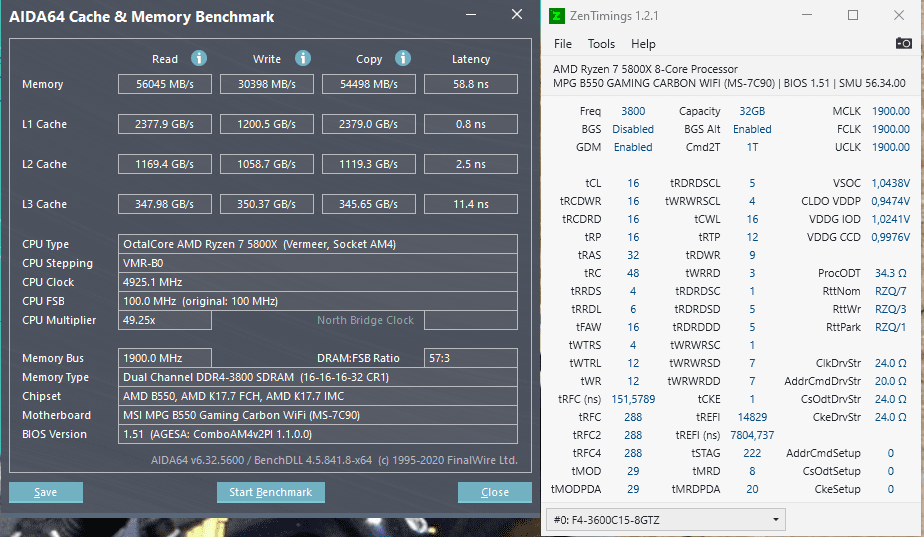Click the tRFC (ns) value 151,5789

tap(633, 399)
